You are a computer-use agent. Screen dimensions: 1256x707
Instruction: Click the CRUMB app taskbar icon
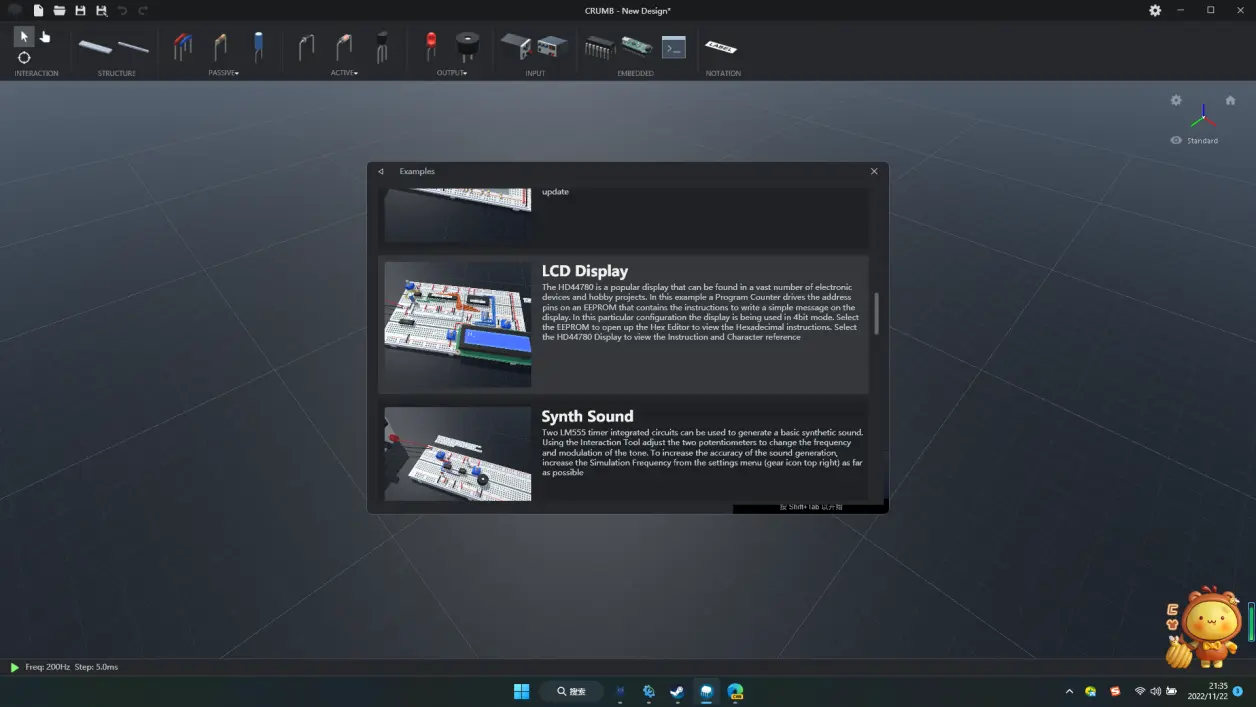706,691
